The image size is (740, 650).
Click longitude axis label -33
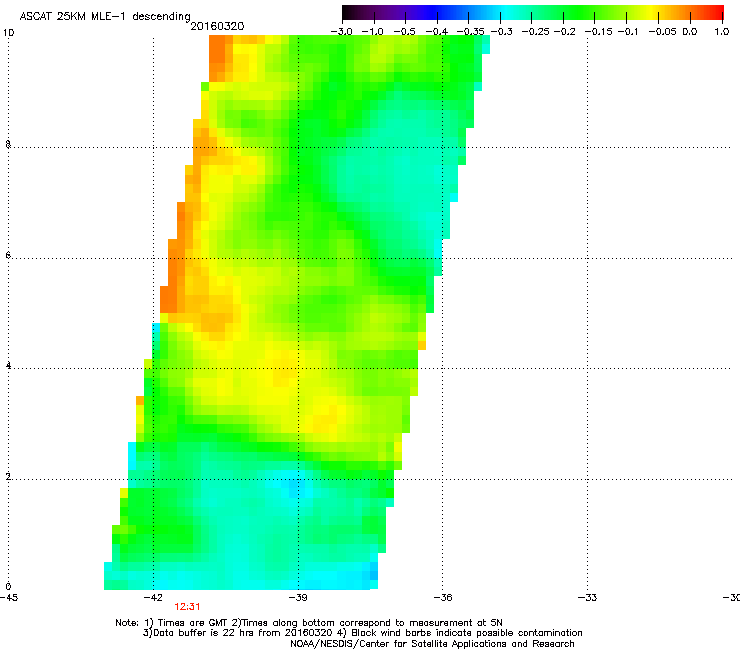(x=587, y=598)
